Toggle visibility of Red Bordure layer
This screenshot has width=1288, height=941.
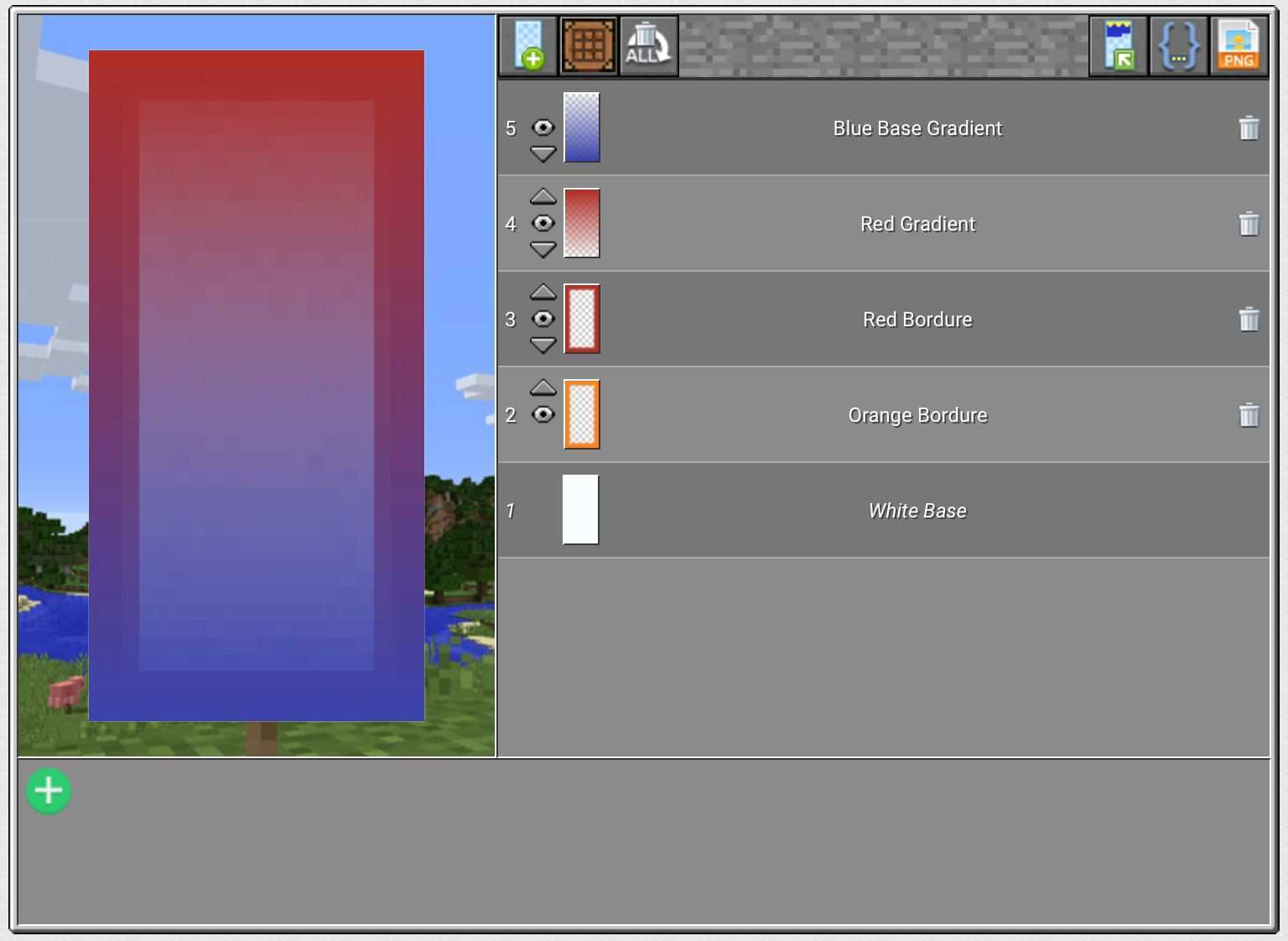pyautogui.click(x=543, y=319)
